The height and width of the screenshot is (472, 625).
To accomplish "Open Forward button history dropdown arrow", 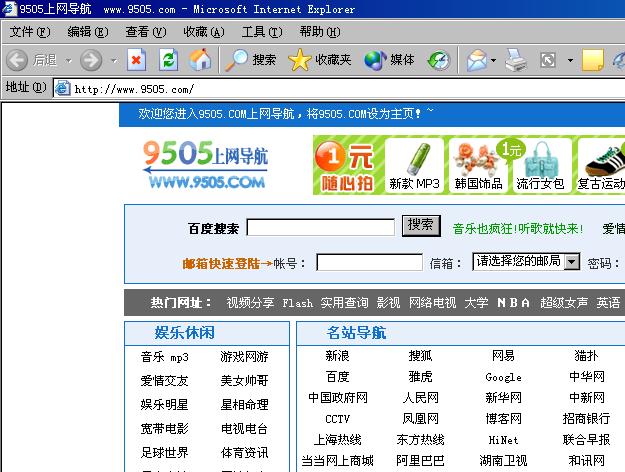I will [x=114, y=61].
